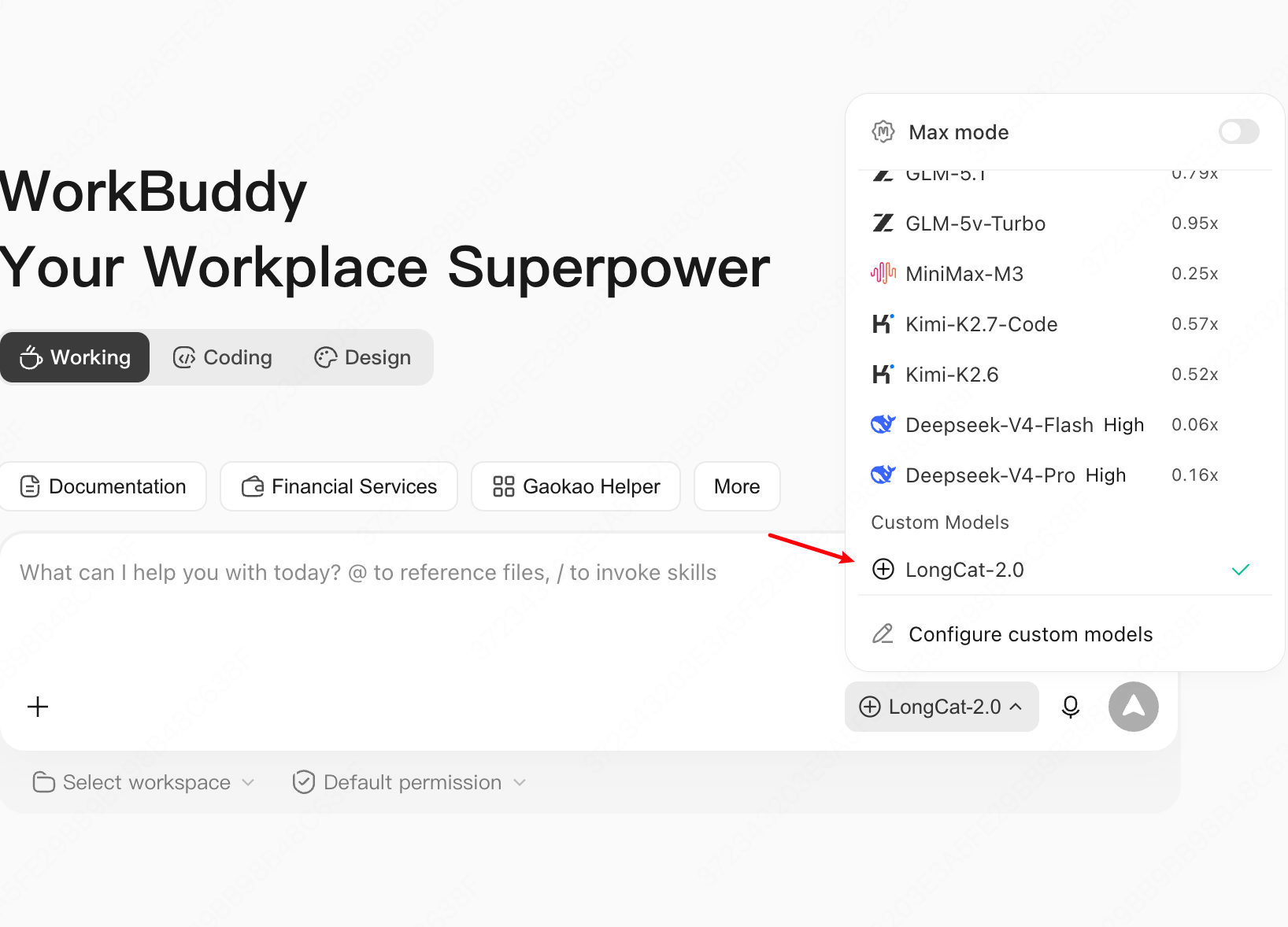The height and width of the screenshot is (927, 1288).
Task: Select the LongCat-2.0 custom model entry
Action: click(x=1064, y=570)
